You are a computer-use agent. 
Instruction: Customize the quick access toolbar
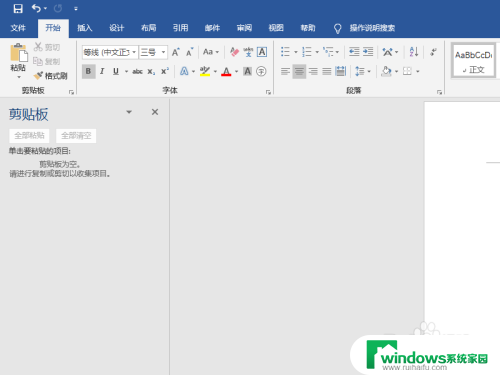[76, 9]
